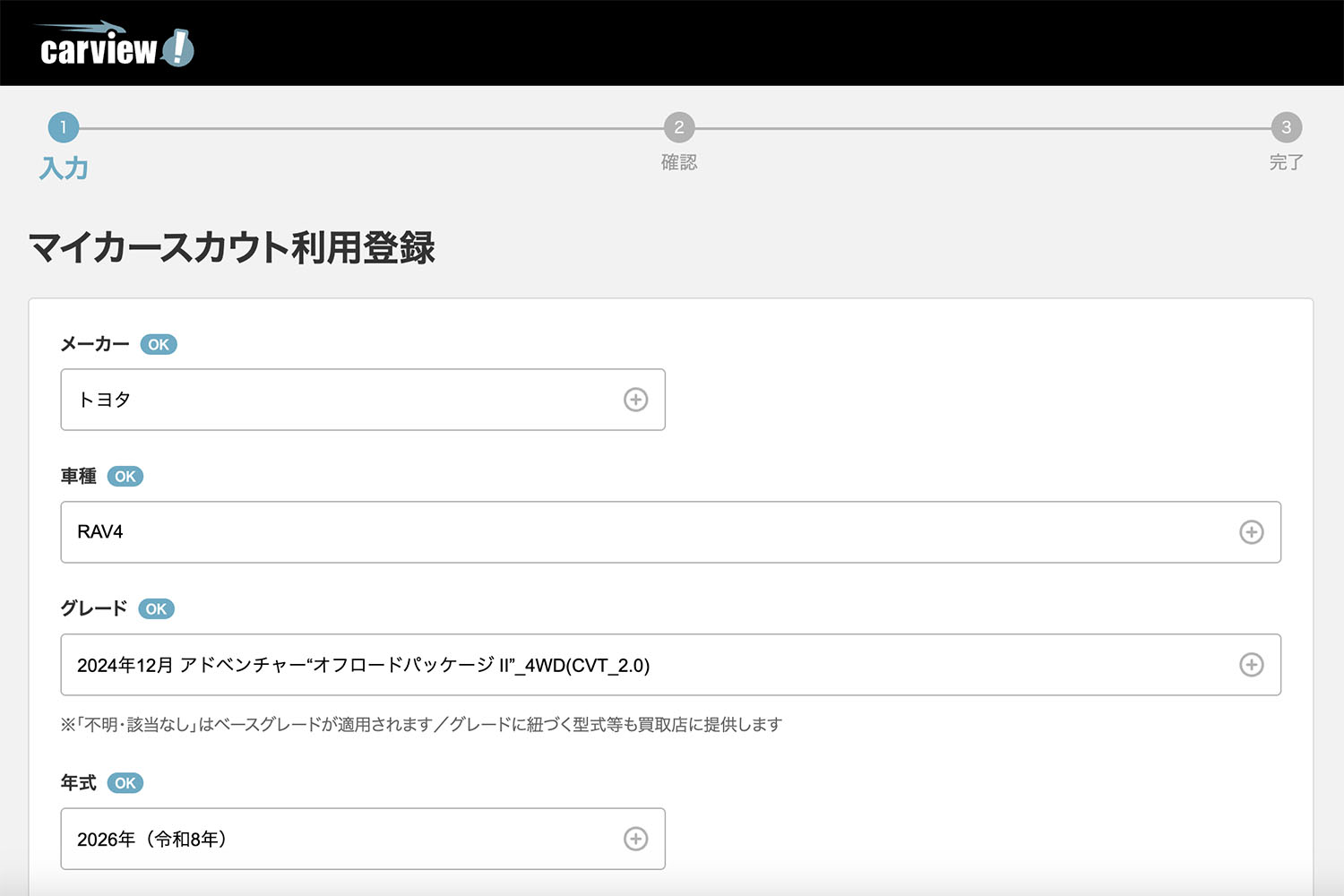Viewport: 1344px width, 896px height.
Task: Click the 完了 step label
Action: pyautogui.click(x=1287, y=162)
